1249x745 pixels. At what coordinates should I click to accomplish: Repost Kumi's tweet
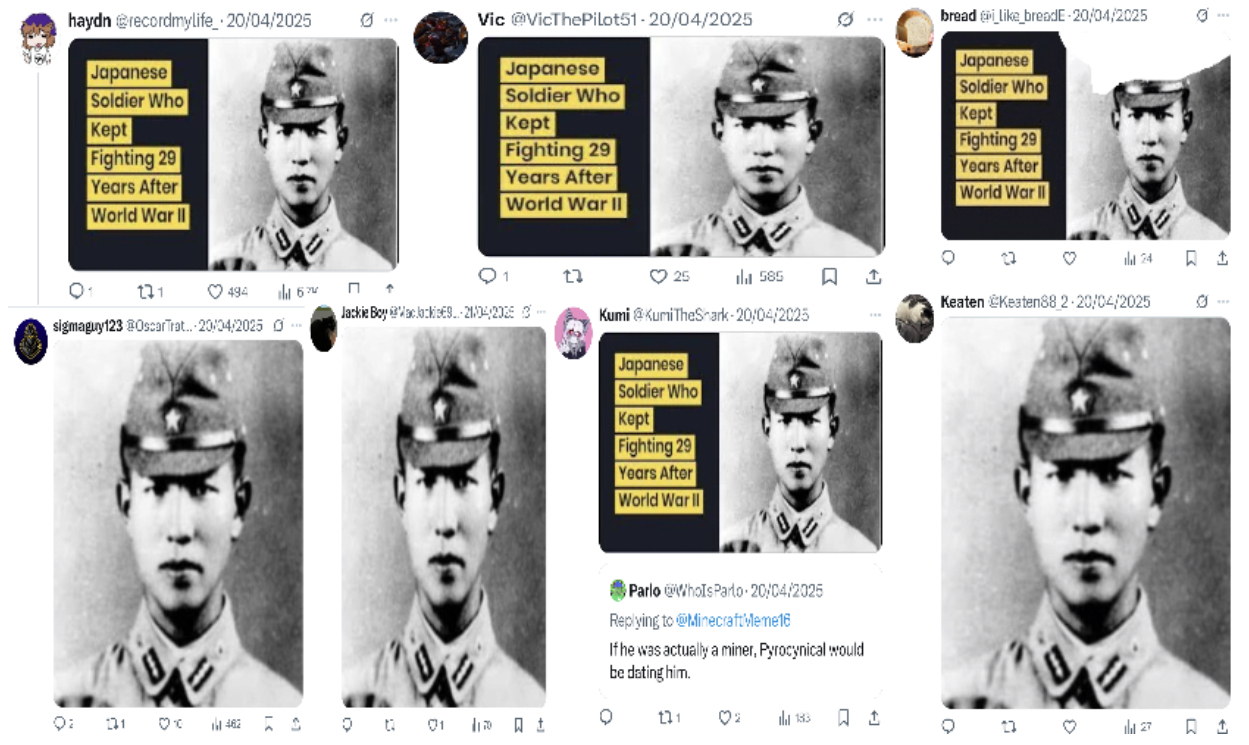pos(663,718)
